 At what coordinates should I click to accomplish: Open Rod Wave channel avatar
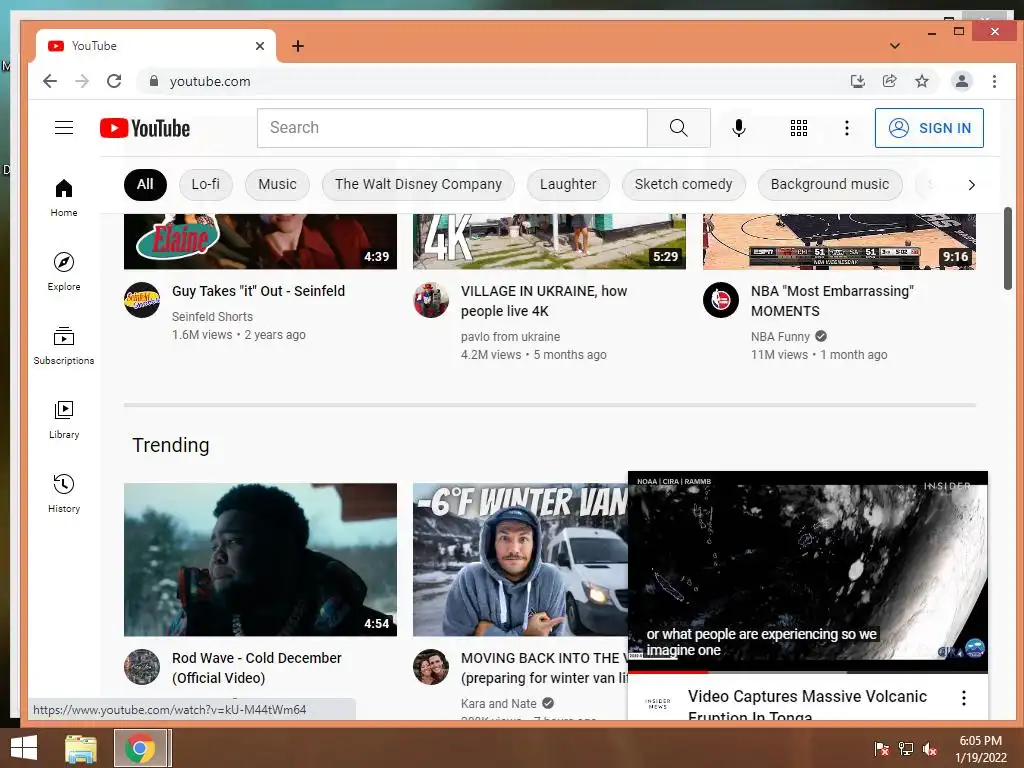142,667
